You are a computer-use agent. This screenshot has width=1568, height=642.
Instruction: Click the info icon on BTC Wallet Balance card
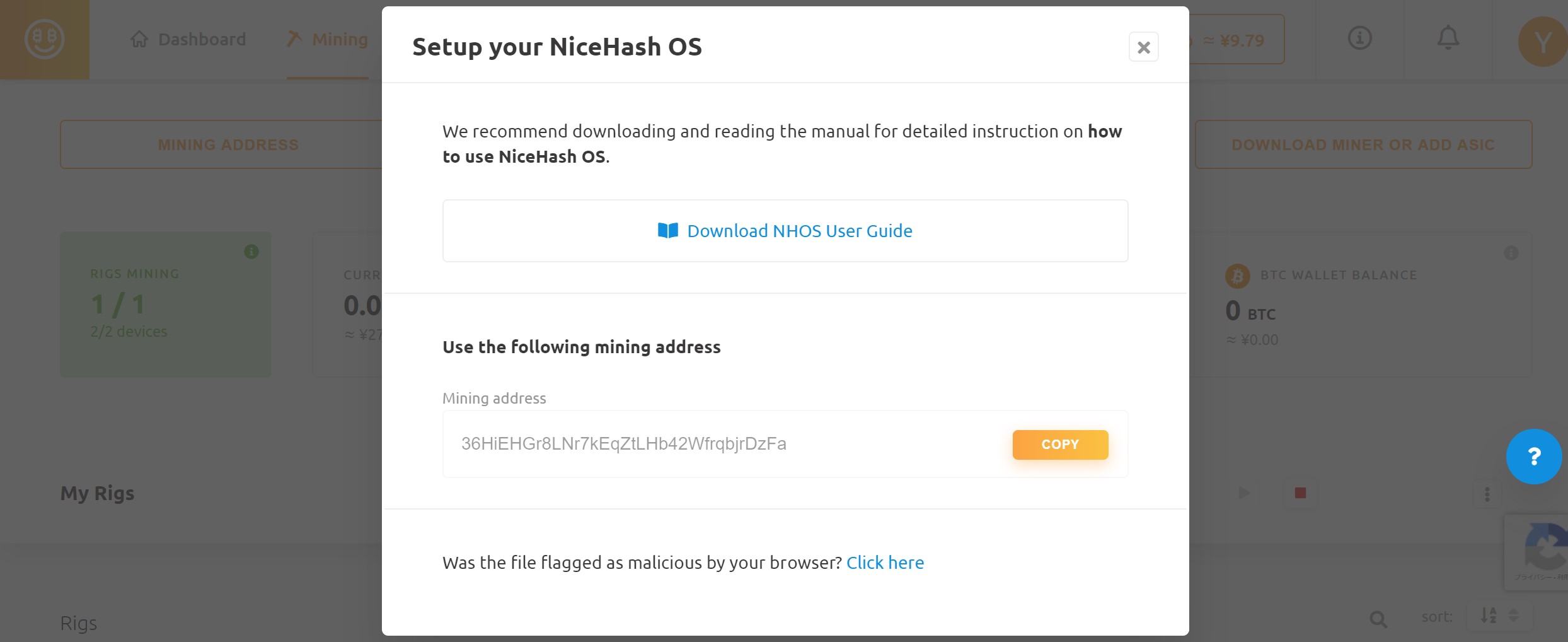coord(1513,252)
